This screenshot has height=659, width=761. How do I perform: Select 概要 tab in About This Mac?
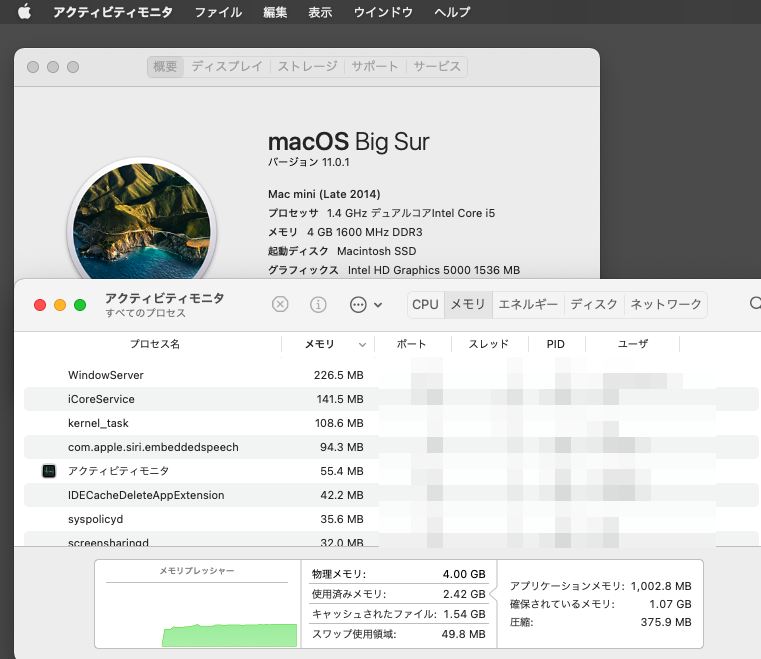[165, 66]
